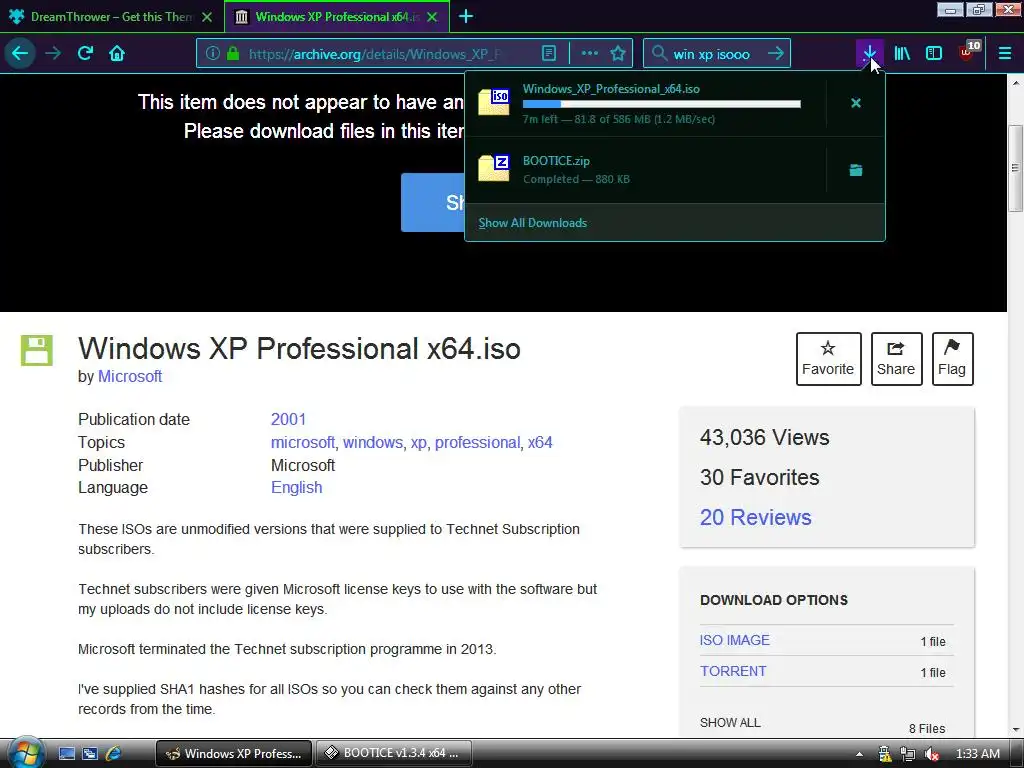Viewport: 1024px width, 768px height.
Task: Click the partially hidden blue button in player area
Action: [x=432, y=202]
